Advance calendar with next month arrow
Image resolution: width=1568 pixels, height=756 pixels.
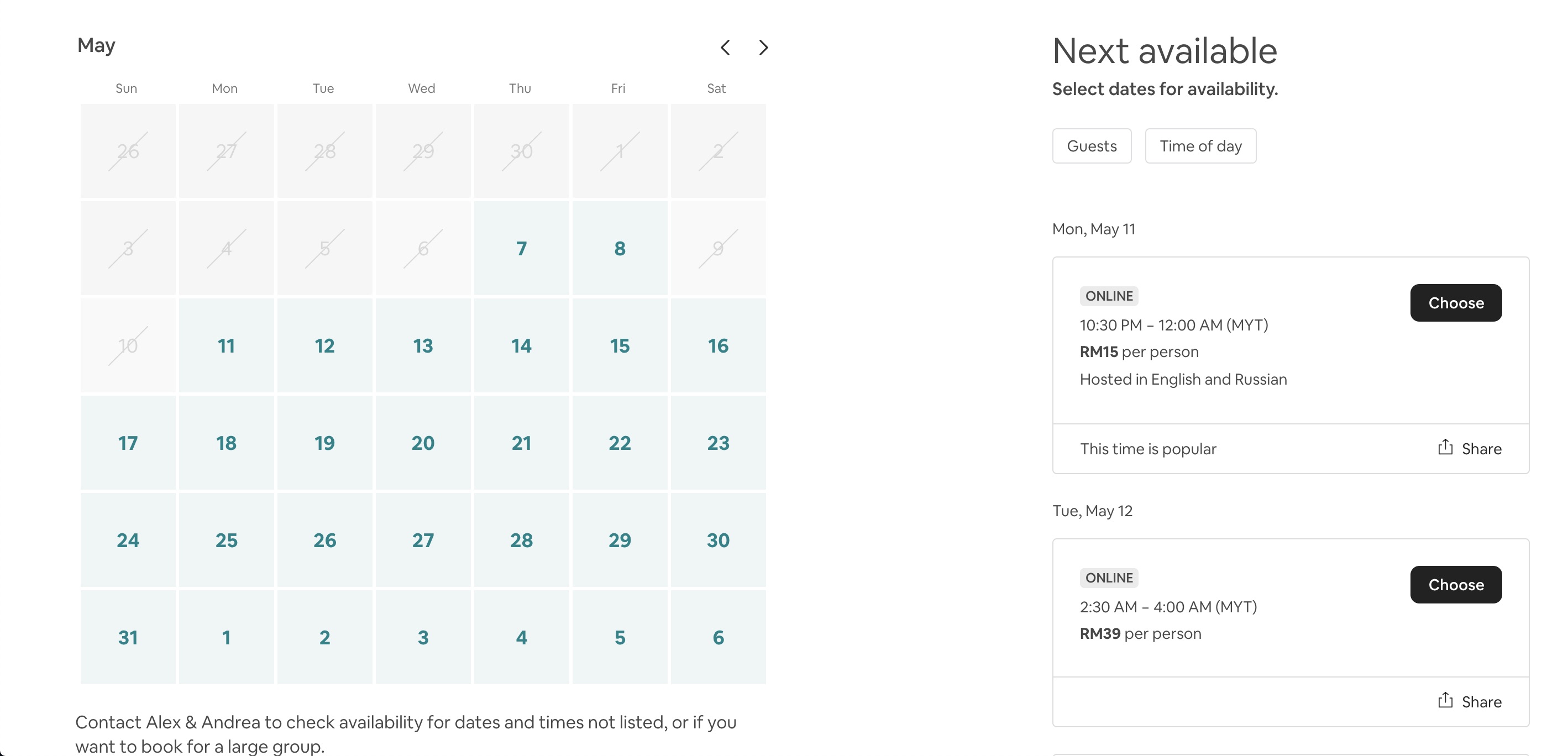point(763,48)
